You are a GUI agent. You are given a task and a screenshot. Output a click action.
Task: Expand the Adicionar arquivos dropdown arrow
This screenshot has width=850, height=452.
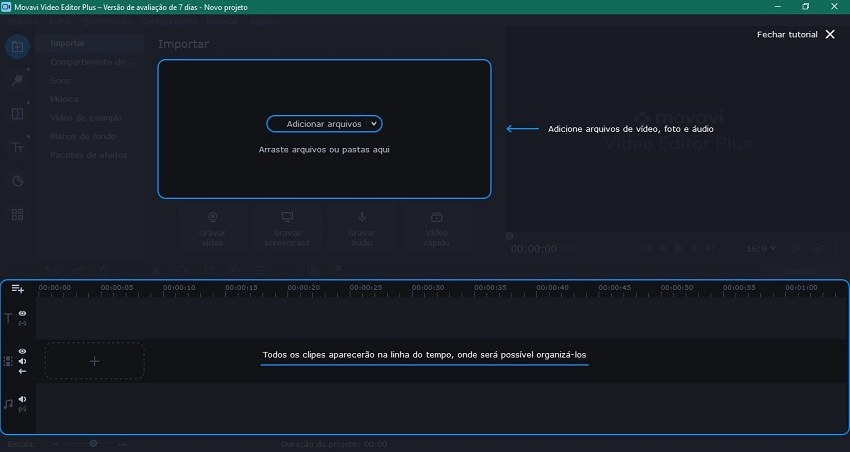pos(374,124)
